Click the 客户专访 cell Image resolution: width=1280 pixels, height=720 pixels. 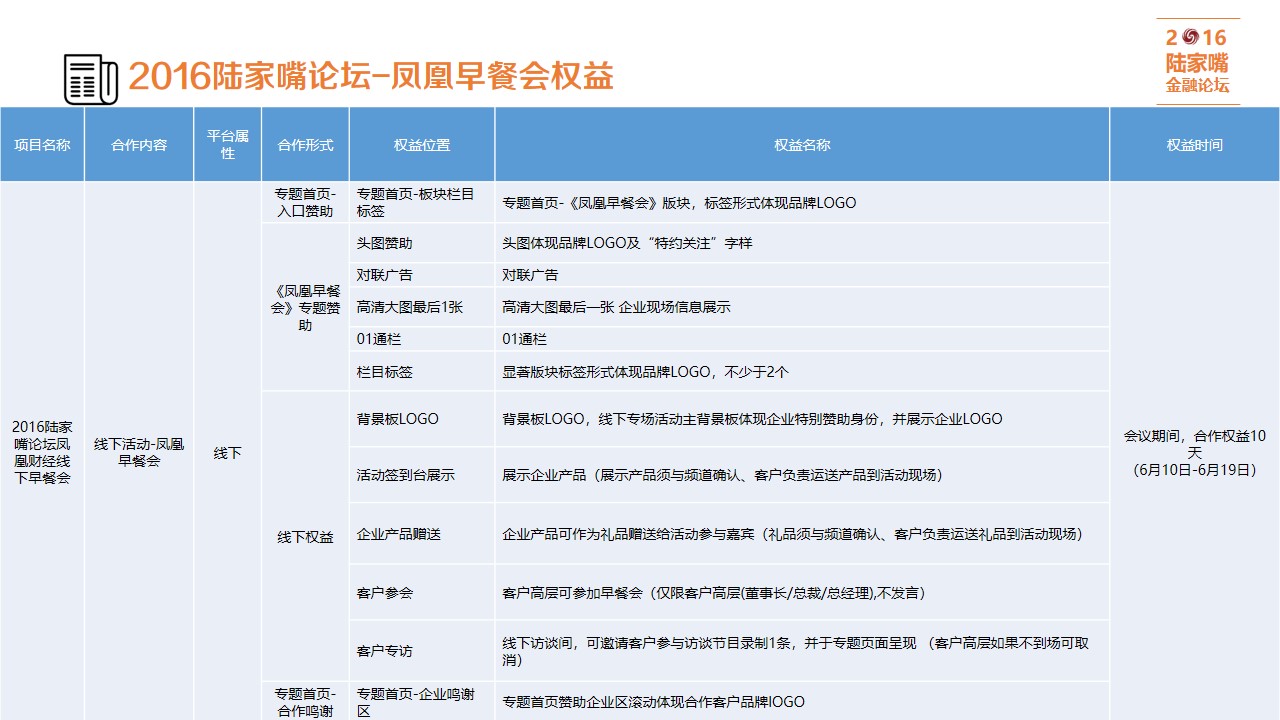pyautogui.click(x=422, y=651)
